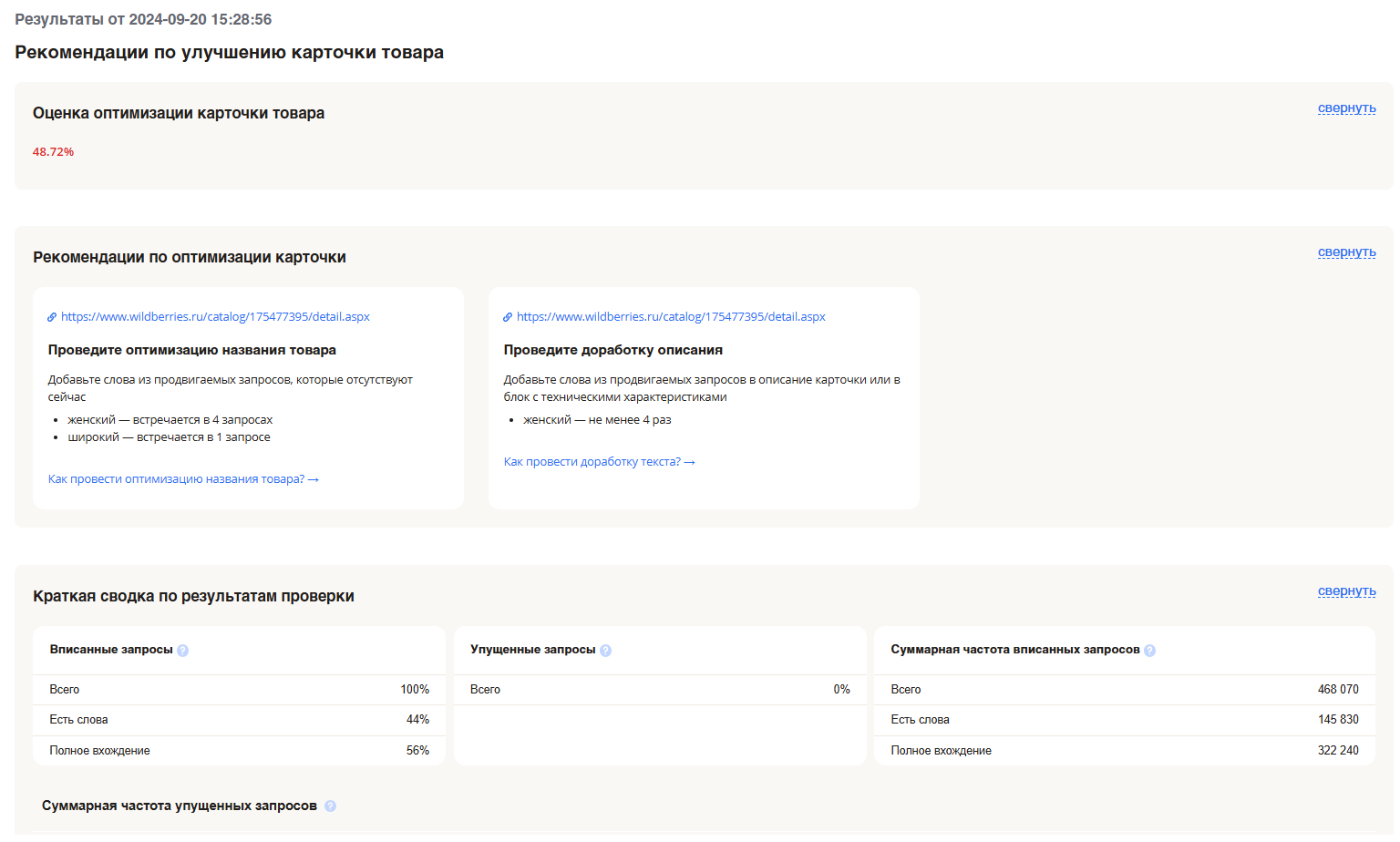The height and width of the screenshot is (842, 1400).
Task: Click the red 48.72% optimization score
Action: [53, 152]
